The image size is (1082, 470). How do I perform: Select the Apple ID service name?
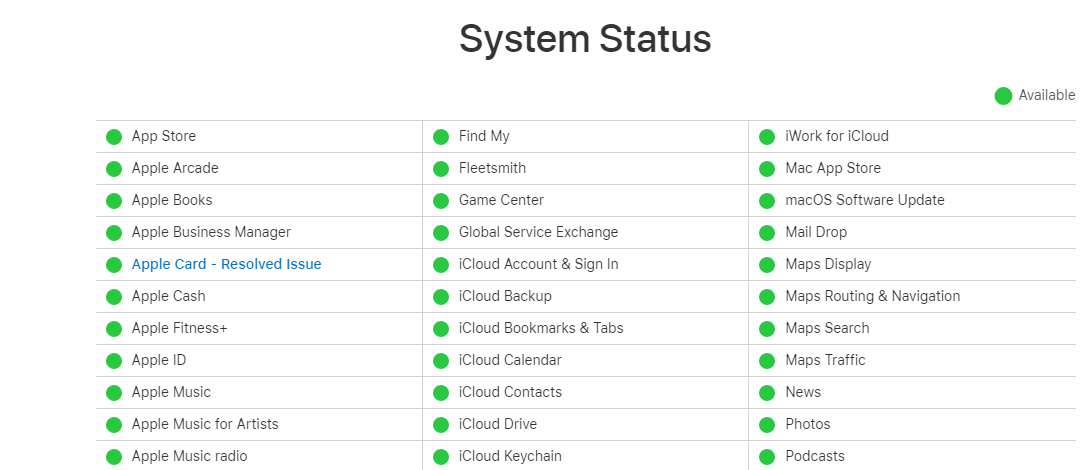[159, 360]
